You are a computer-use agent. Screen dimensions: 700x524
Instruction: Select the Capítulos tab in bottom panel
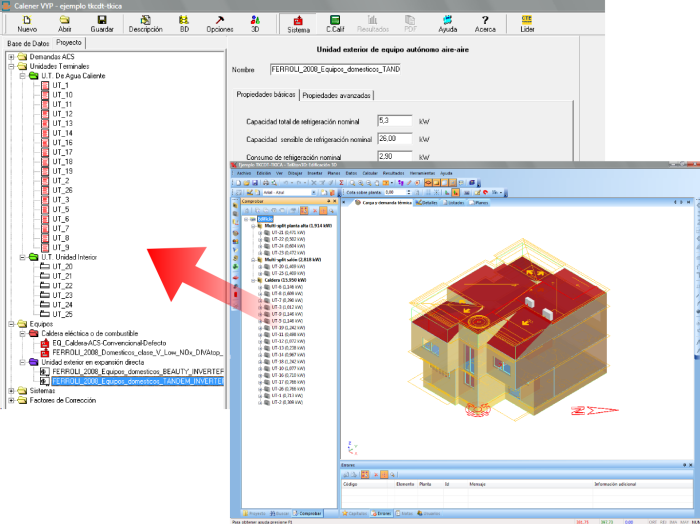355,514
